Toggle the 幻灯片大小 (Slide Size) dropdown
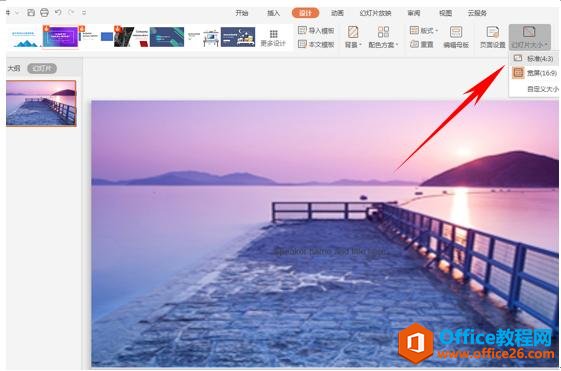561x371 pixels. point(530,37)
